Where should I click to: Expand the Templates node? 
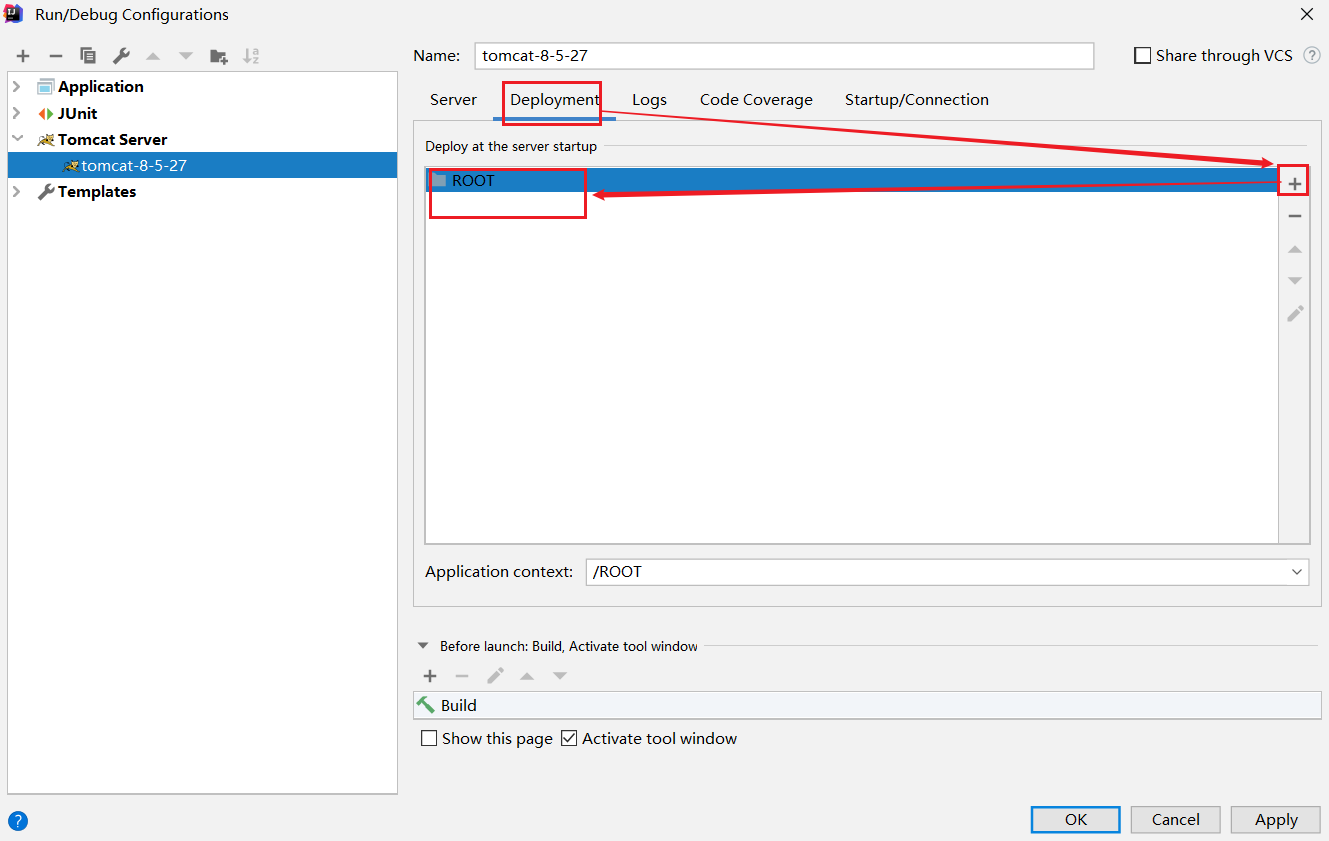click(x=17, y=192)
